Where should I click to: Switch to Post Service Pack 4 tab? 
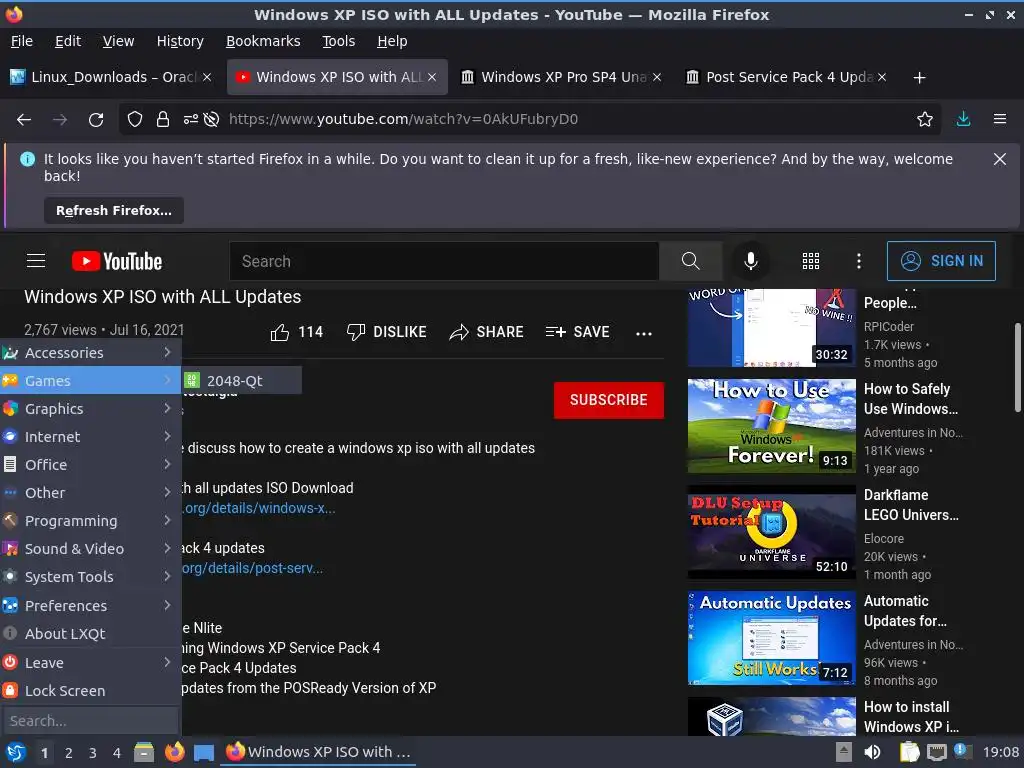click(786, 77)
